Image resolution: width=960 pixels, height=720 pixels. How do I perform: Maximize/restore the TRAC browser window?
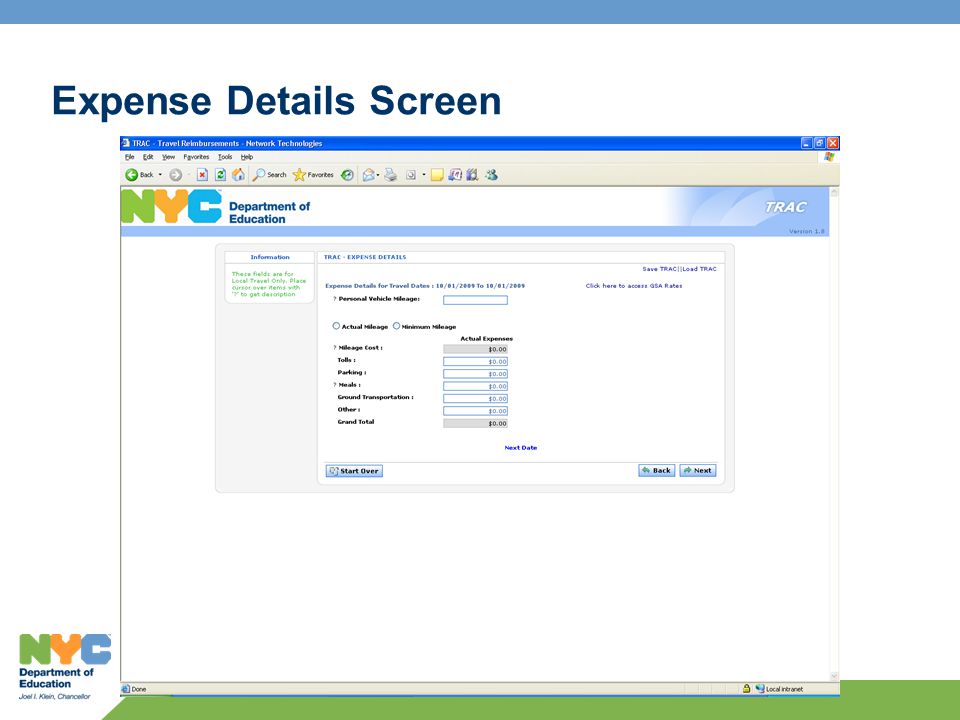[x=820, y=143]
